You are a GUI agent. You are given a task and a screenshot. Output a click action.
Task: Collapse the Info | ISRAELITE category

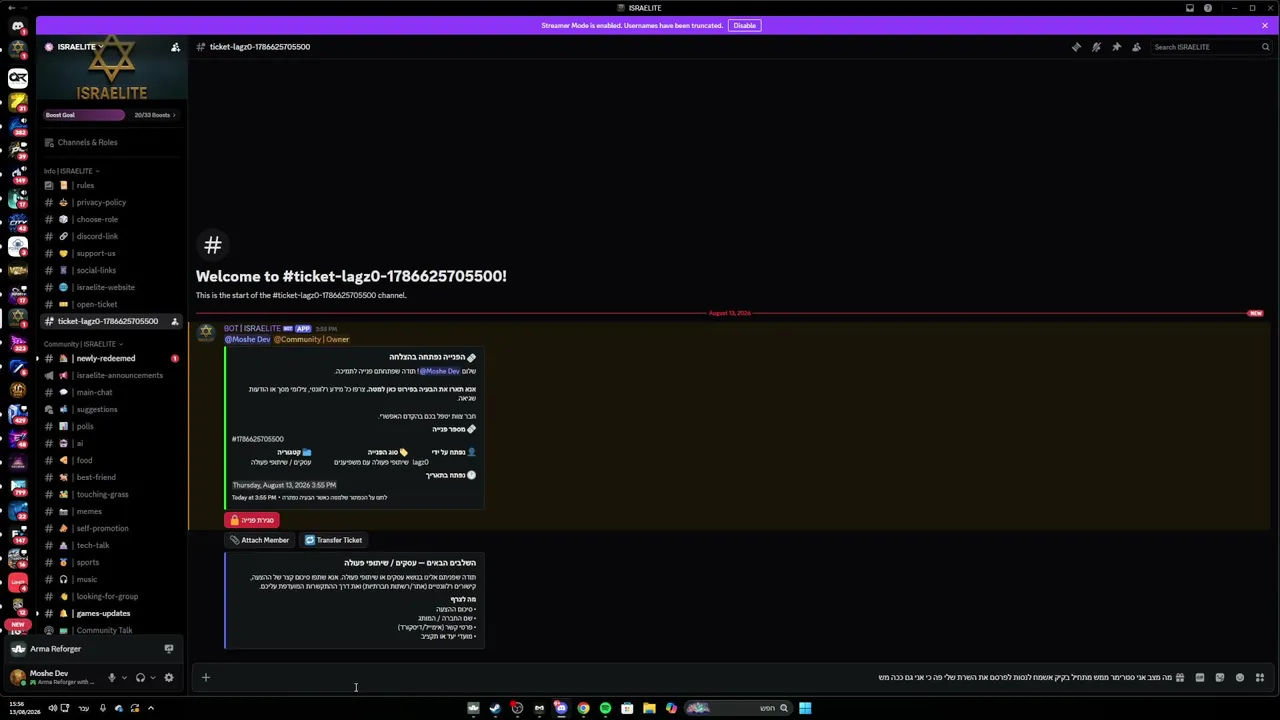point(70,171)
